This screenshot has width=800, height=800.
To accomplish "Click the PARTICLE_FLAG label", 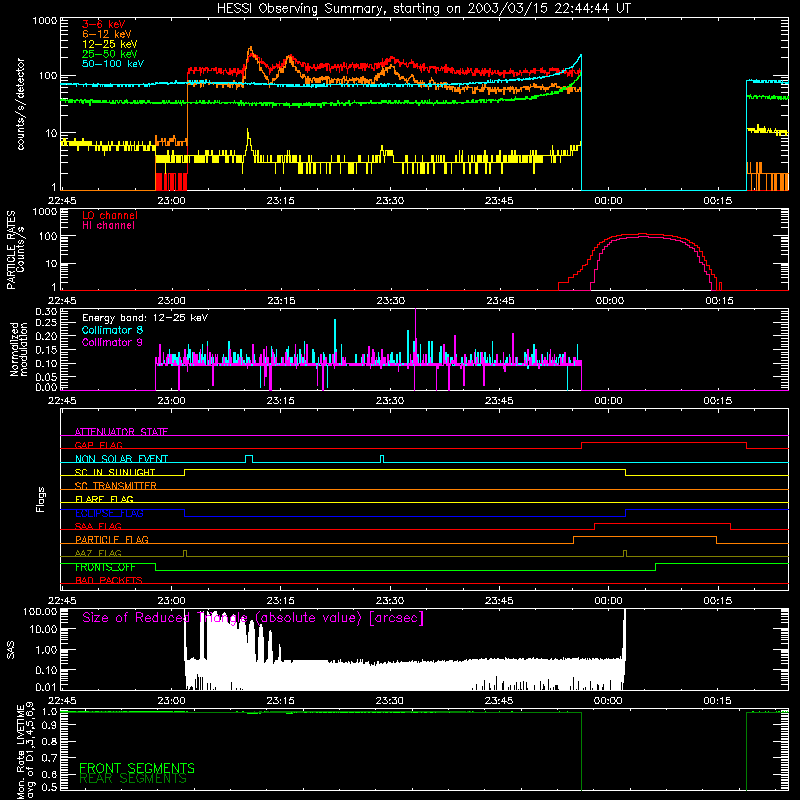I will click(112, 539).
